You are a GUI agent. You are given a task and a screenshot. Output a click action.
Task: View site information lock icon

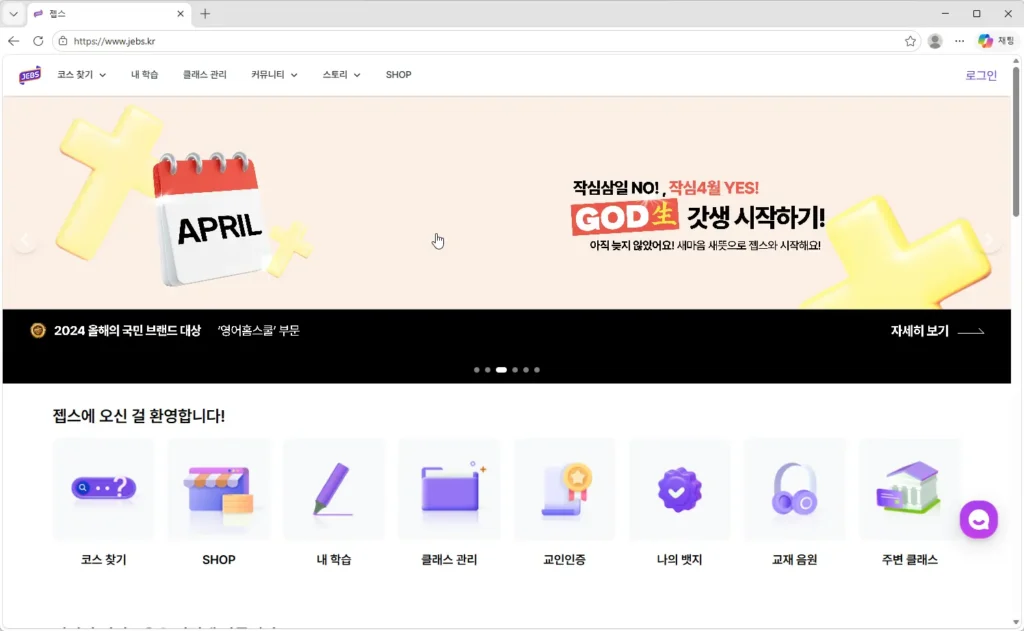pyautogui.click(x=63, y=41)
